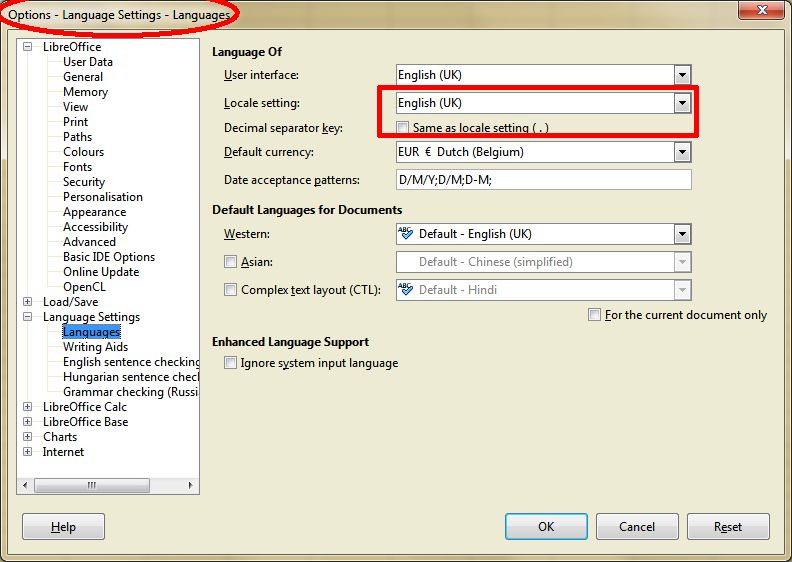
Task: Expand the Internet tree node
Action: (x=28, y=452)
